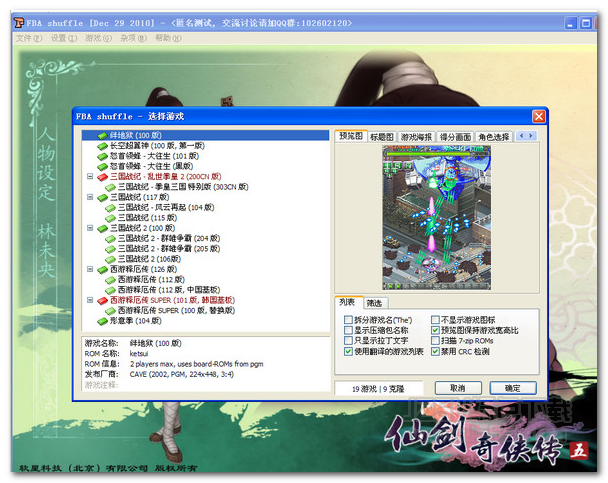Click the chip icon for 群雄争霸 (205 版)
The width and height of the screenshot is (608, 483).
pos(110,249)
